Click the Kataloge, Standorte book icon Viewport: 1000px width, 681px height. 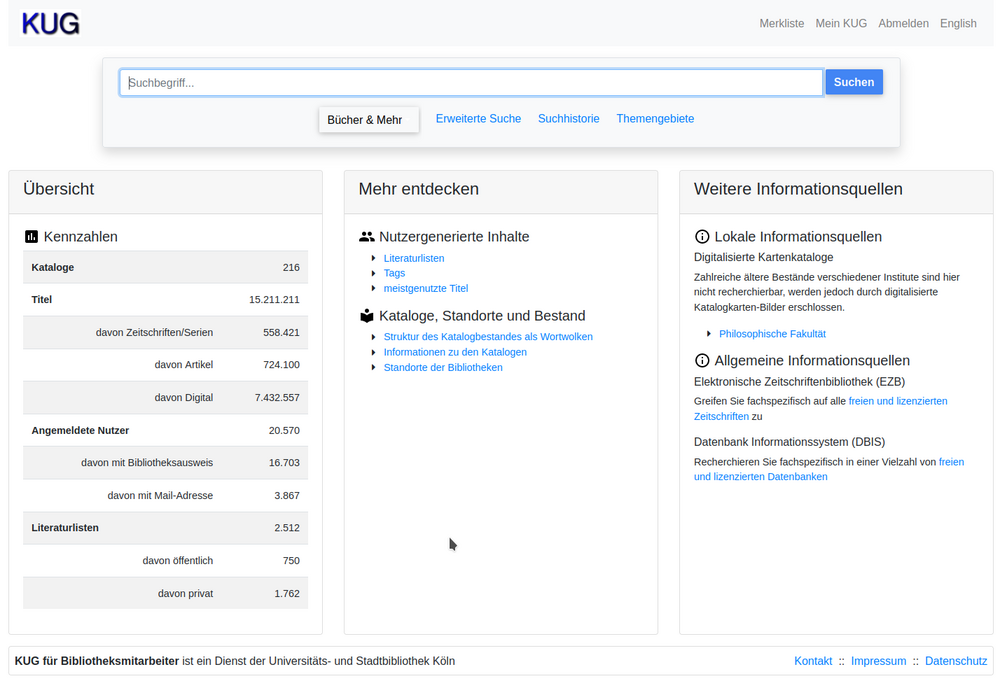point(367,316)
